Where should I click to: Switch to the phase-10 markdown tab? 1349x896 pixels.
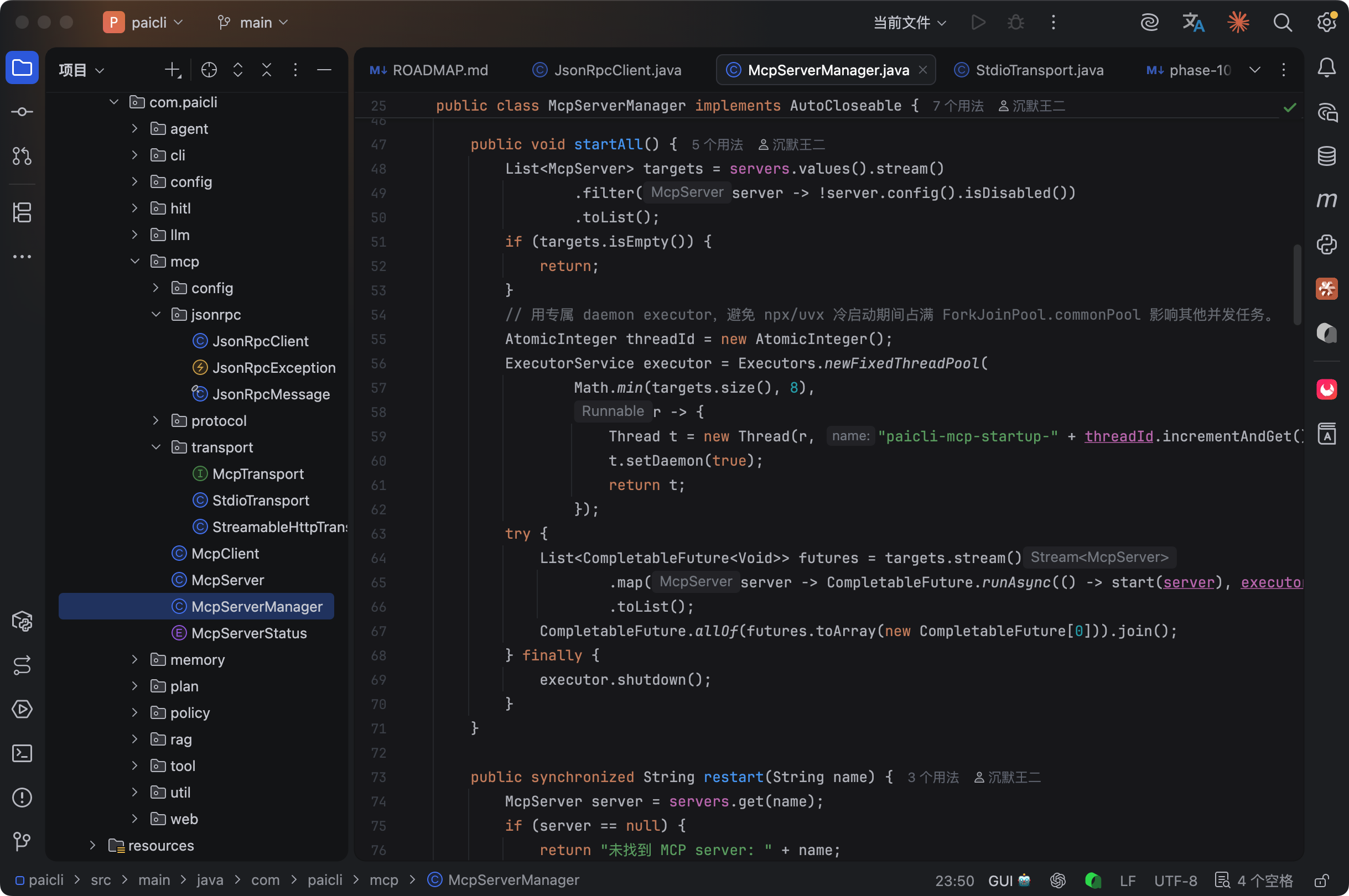click(1189, 70)
